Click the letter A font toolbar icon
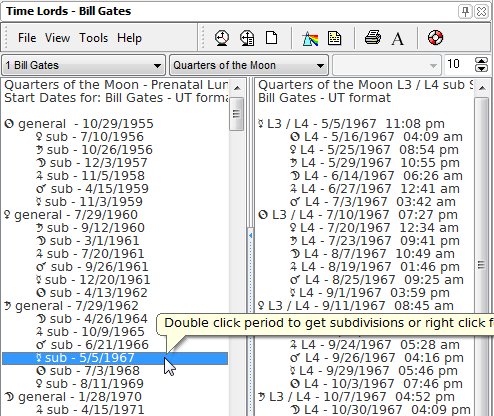Viewport: 494px width, 416px height. tap(397, 39)
